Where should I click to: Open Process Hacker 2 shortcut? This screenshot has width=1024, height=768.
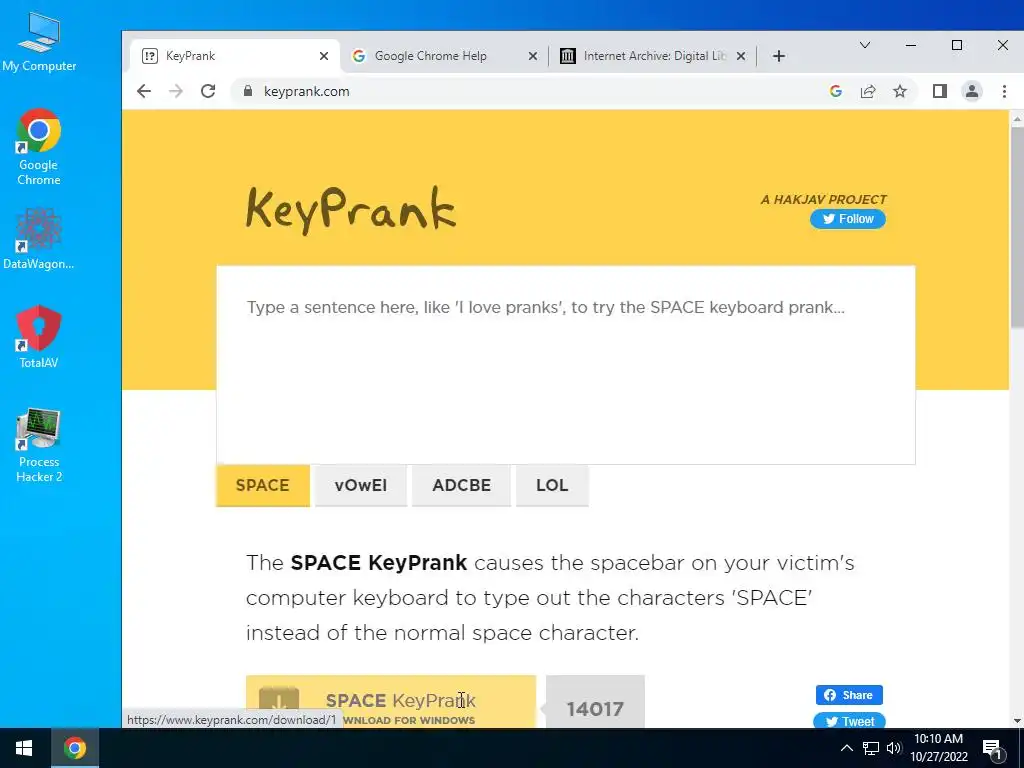(x=39, y=445)
